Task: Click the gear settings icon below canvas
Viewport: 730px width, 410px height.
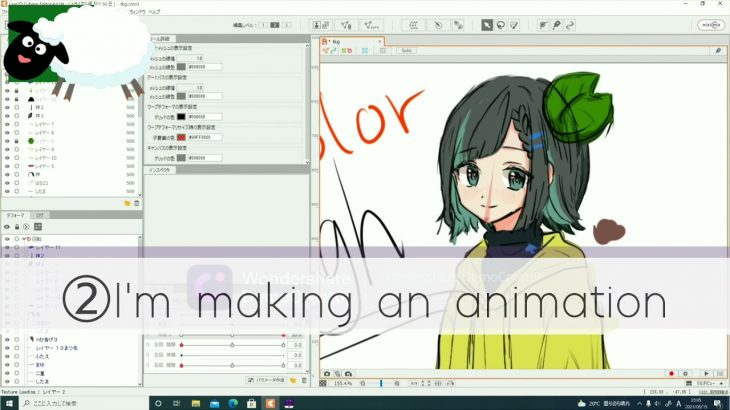Action: coord(685,374)
